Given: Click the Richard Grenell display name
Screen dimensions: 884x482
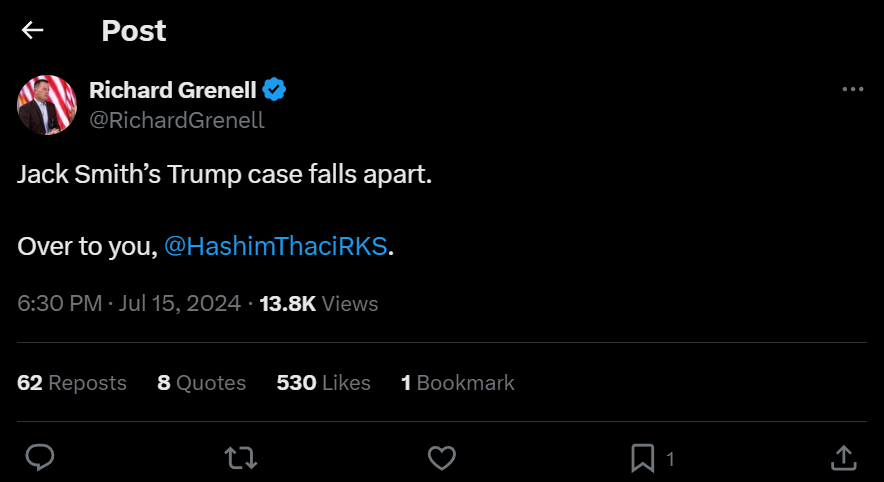Looking at the screenshot, I should click(172, 90).
